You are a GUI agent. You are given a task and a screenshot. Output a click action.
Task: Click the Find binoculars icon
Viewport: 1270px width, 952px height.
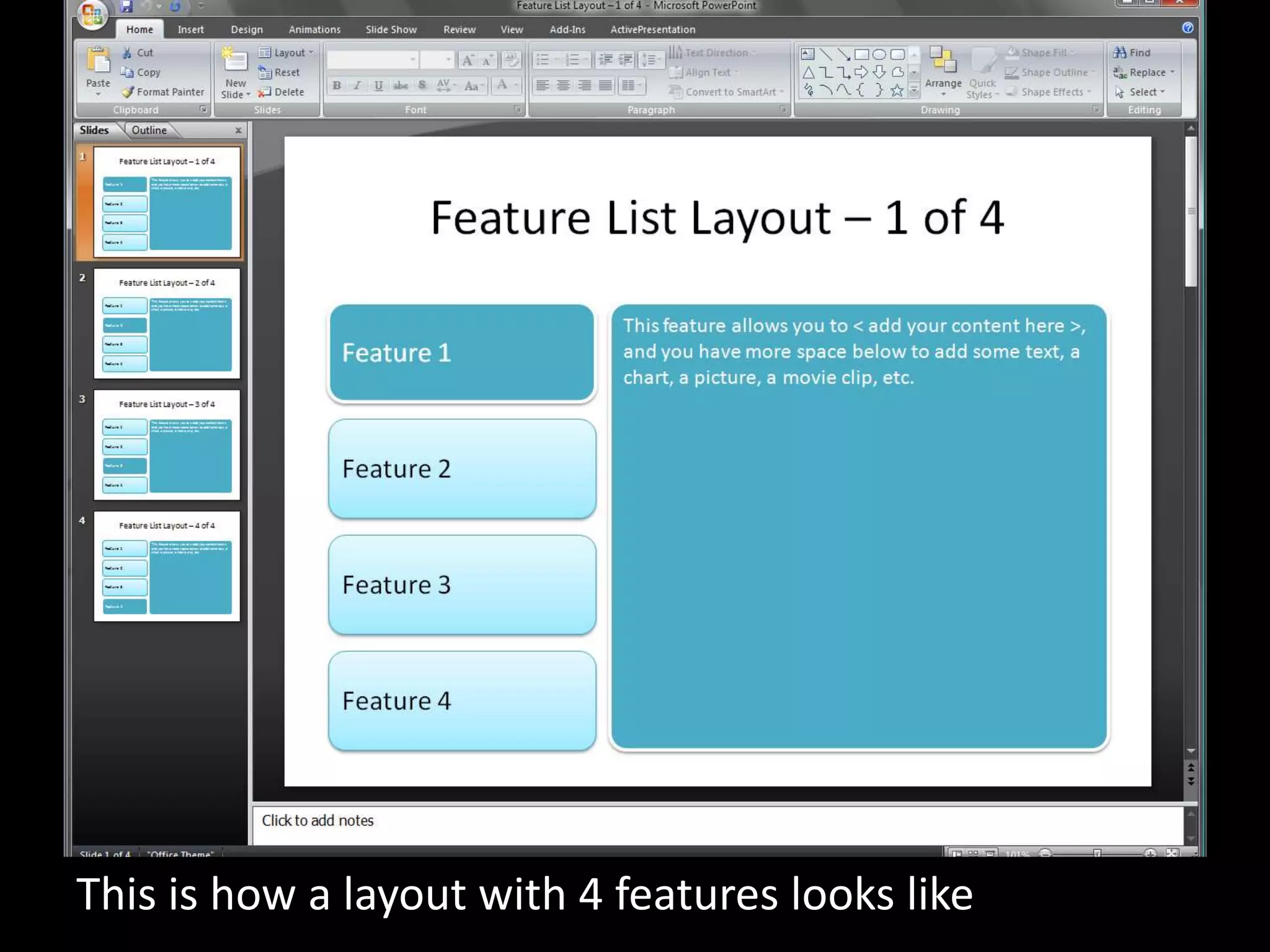tap(1120, 53)
